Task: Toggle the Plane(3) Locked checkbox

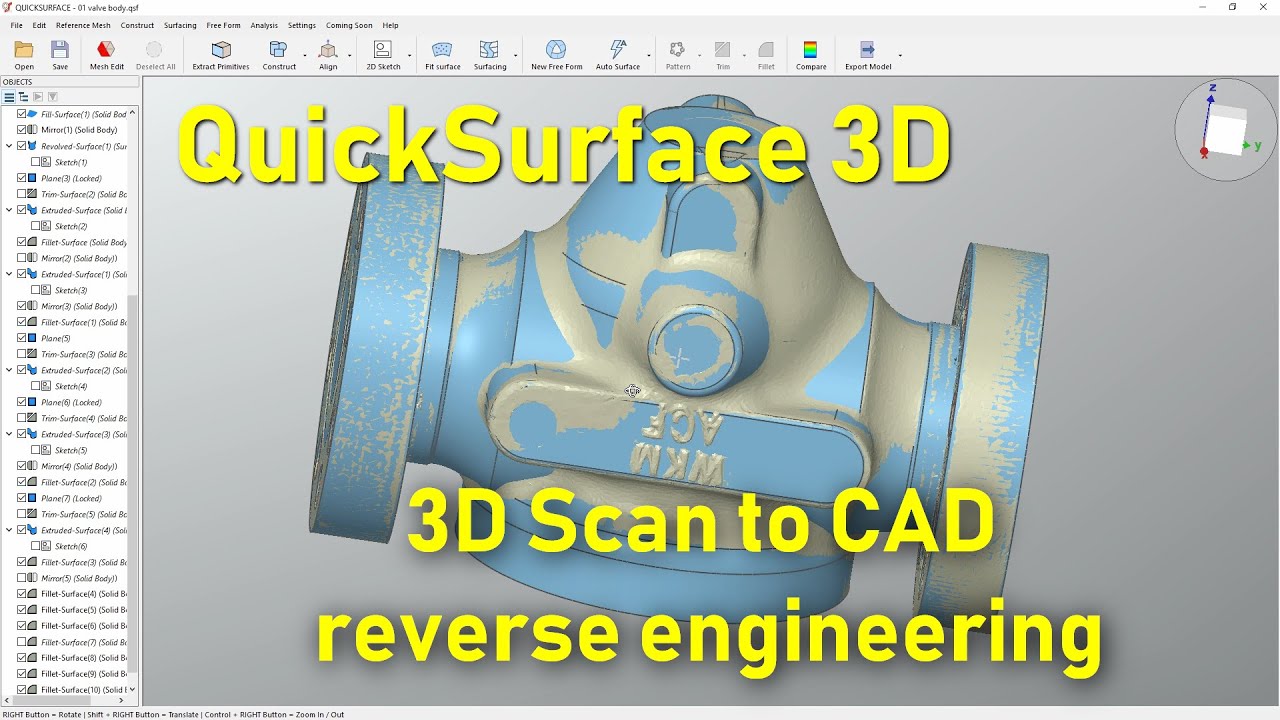Action: pos(22,178)
